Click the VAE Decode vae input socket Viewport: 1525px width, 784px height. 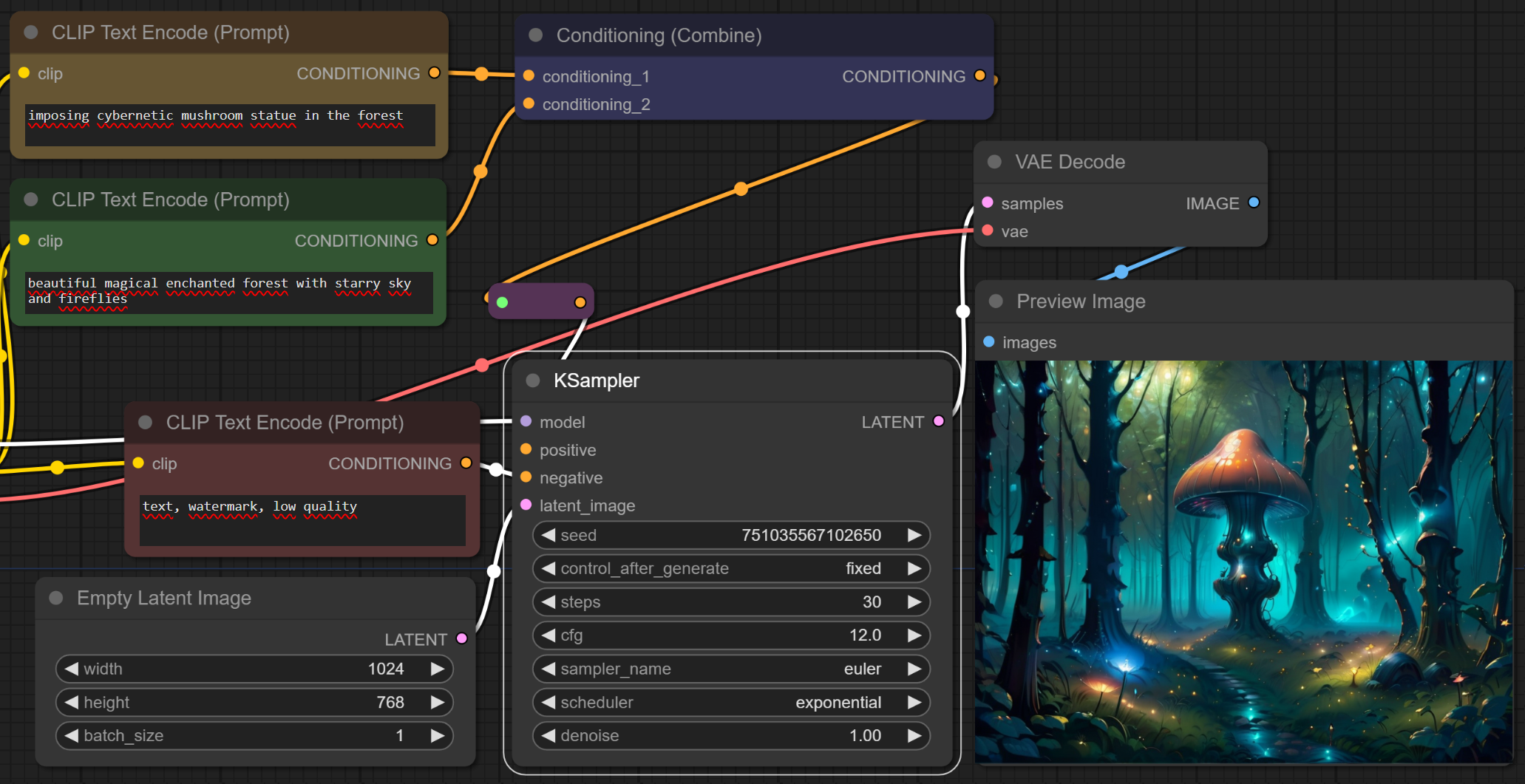[988, 231]
